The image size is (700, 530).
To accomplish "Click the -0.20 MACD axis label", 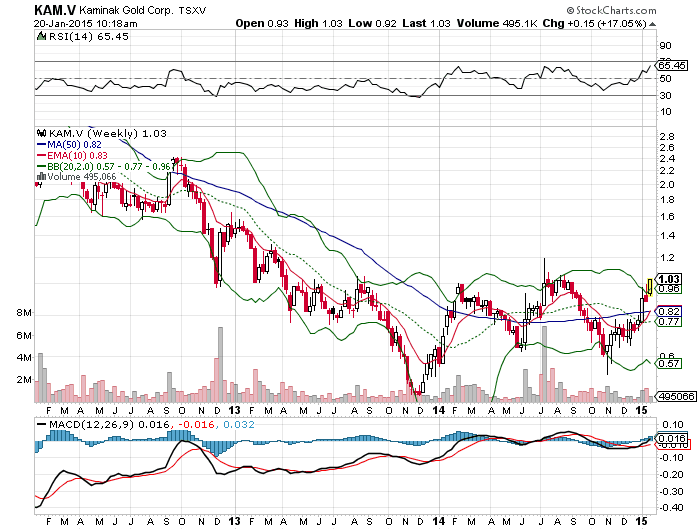I will tap(671, 475).
